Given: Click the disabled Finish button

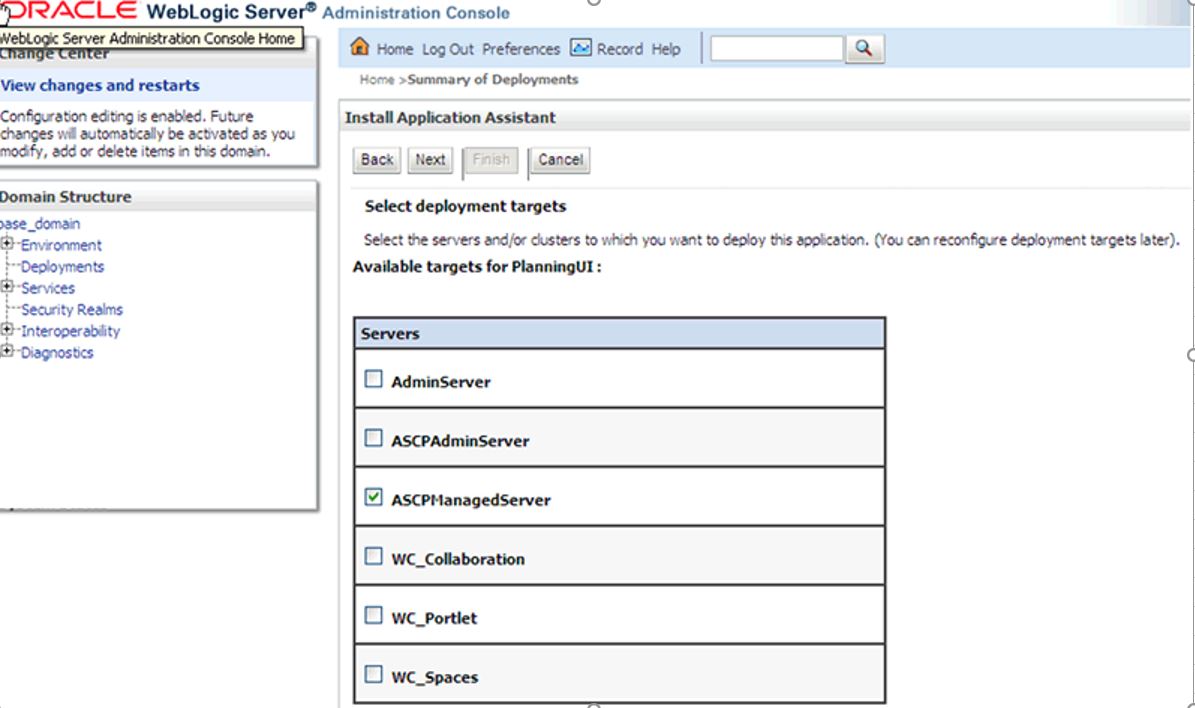Looking at the screenshot, I should click(491, 160).
